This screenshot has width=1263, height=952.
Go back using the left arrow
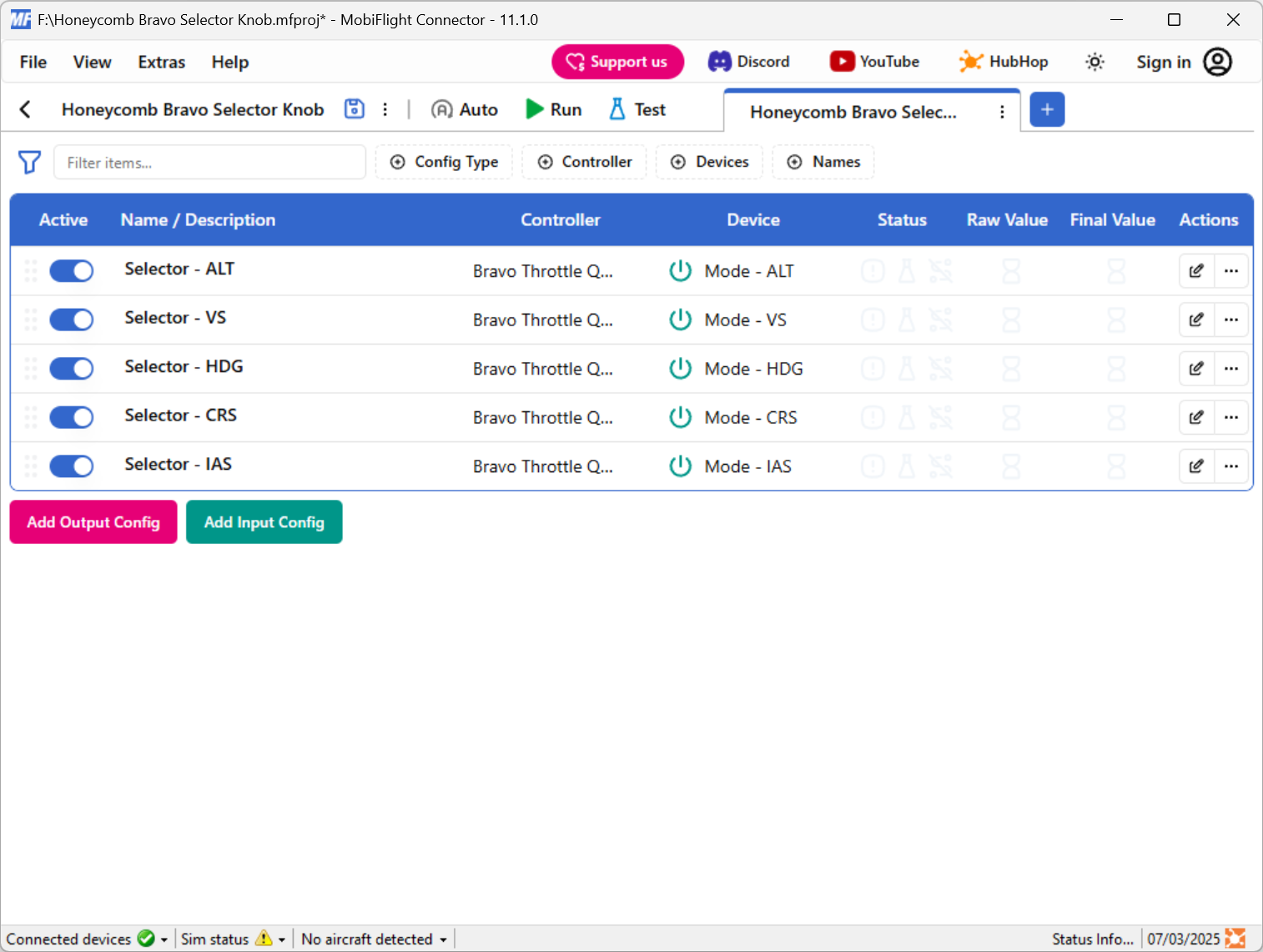25,109
